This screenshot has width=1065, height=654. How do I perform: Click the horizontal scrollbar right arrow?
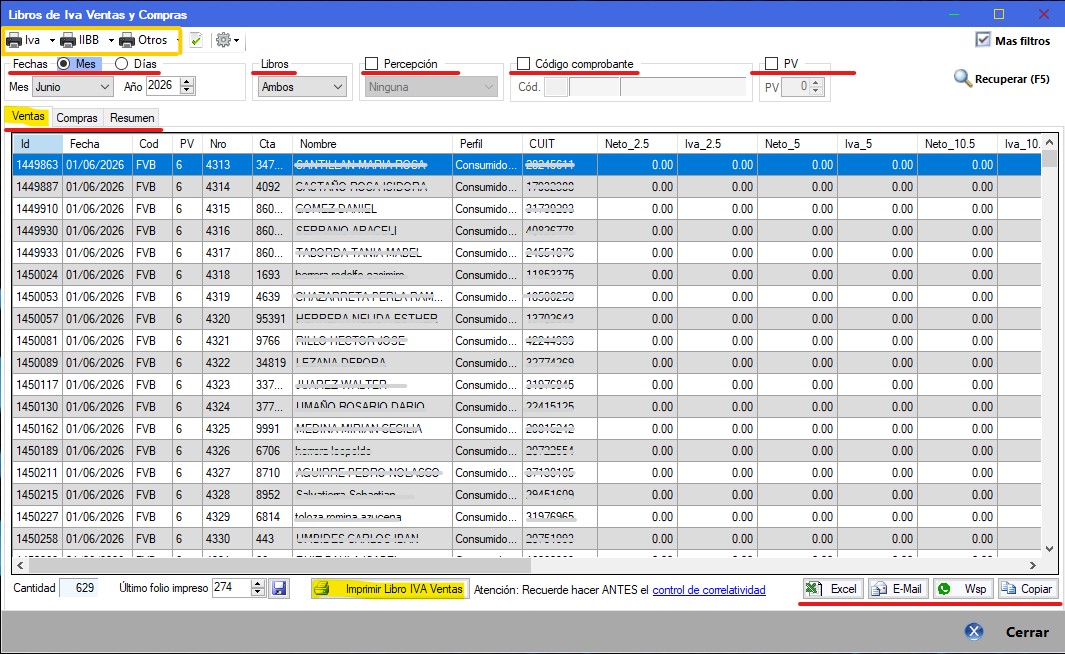(x=1032, y=565)
